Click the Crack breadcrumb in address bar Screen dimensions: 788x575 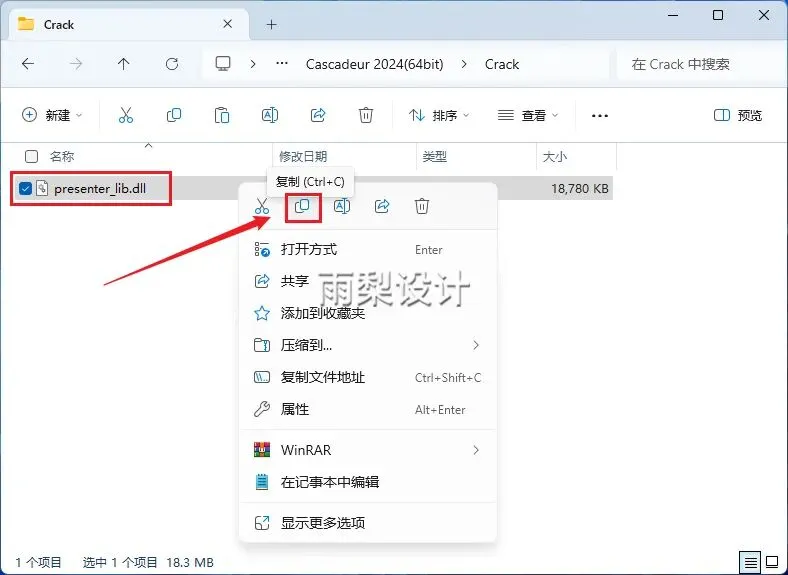pyautogui.click(x=502, y=64)
